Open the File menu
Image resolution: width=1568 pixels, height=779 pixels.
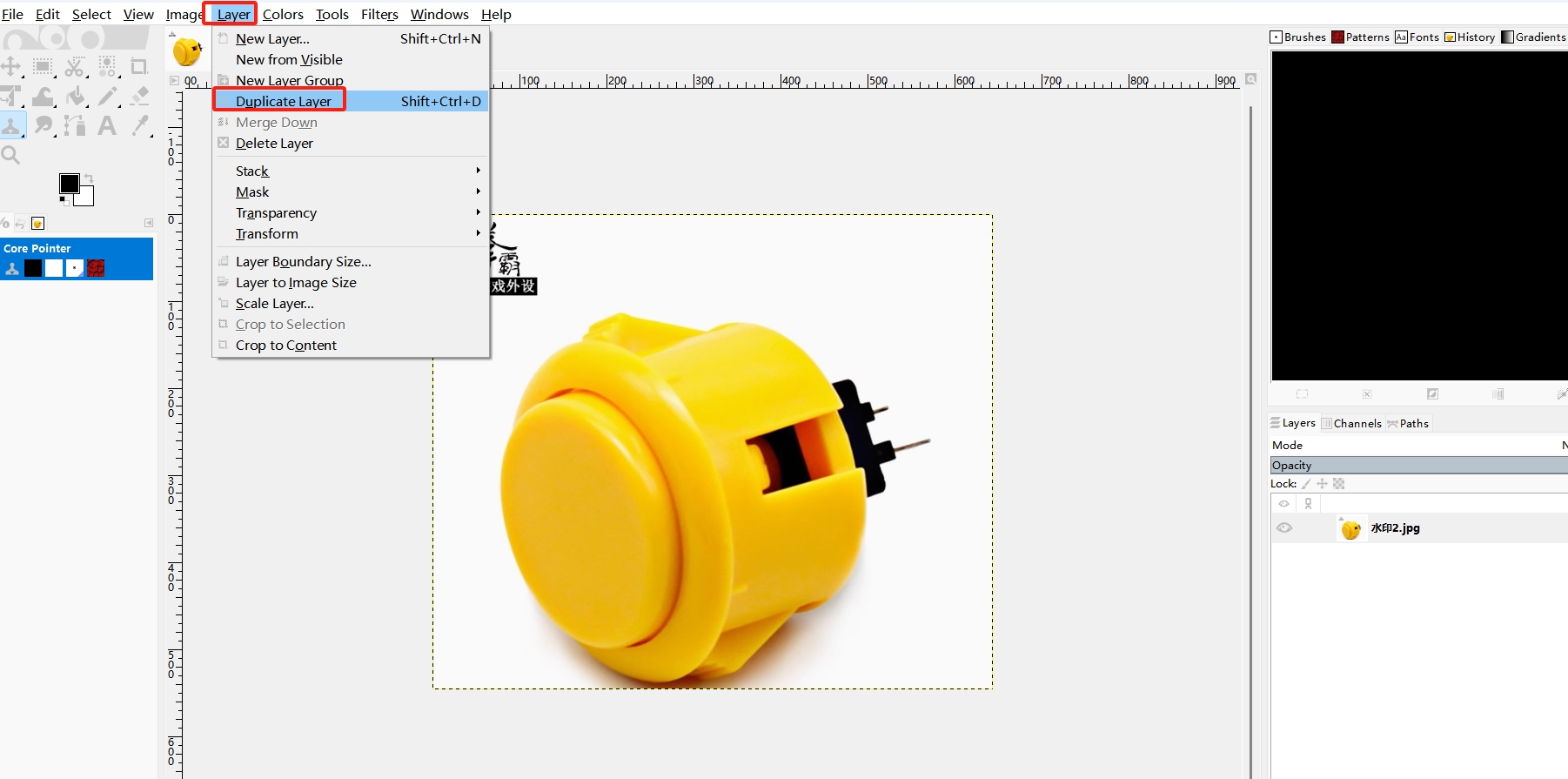12,14
